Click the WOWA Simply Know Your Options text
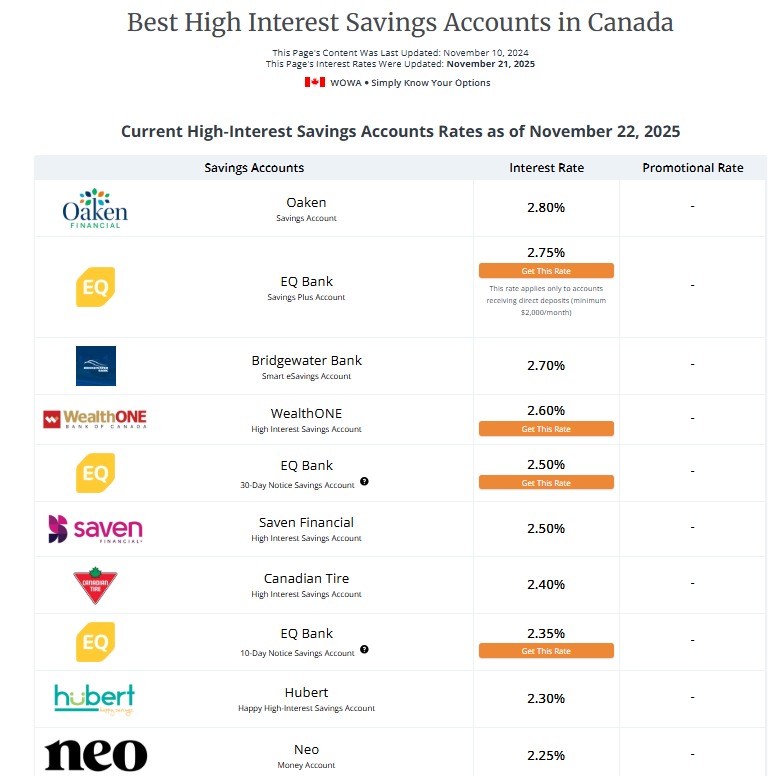This screenshot has height=776, width=774. [410, 83]
